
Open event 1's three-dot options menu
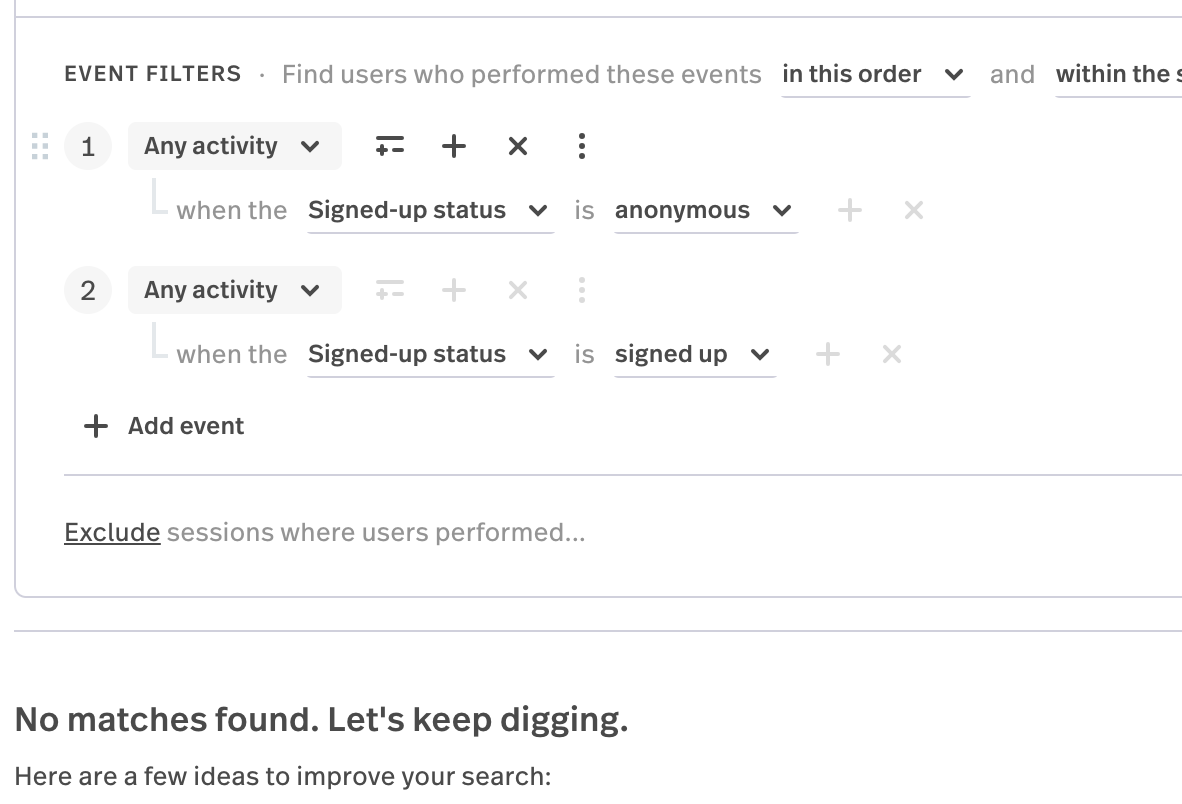point(581,146)
